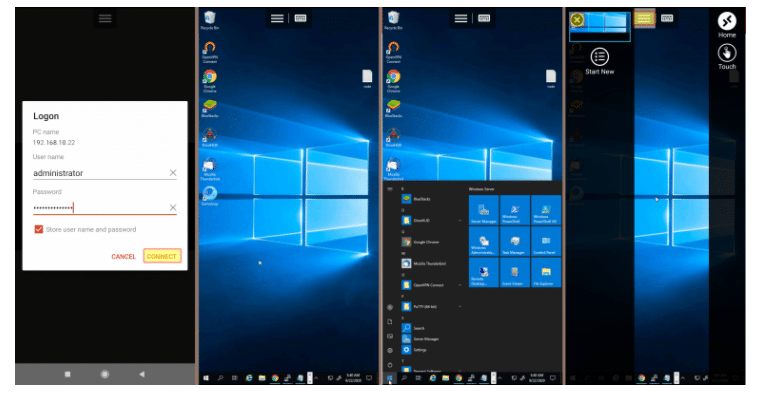Open the Server Manager tile
The height and width of the screenshot is (398, 765).
483,210
